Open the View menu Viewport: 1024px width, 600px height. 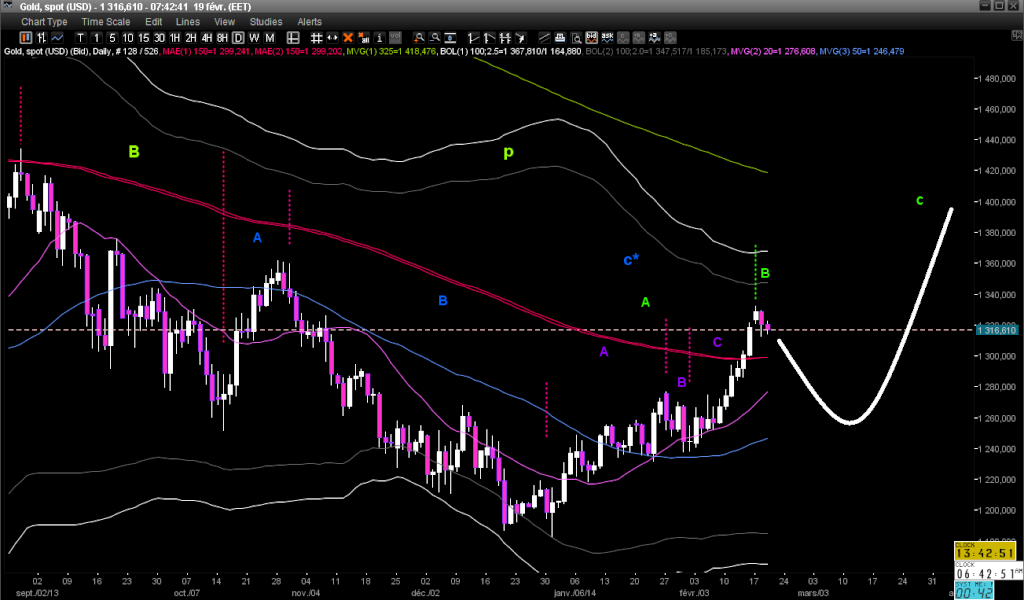tap(225, 22)
